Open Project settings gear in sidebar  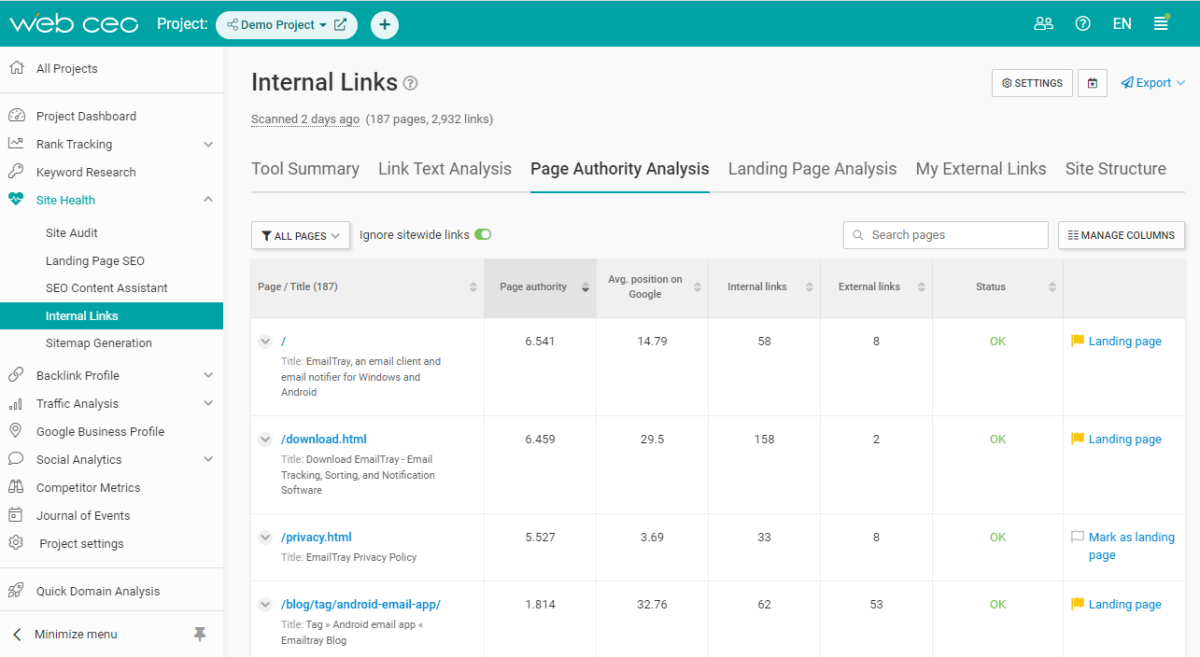pyautogui.click(x=17, y=543)
